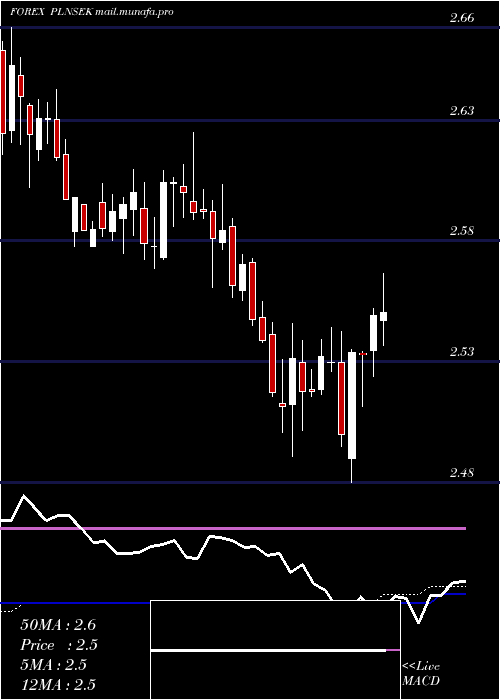This screenshot has height=700, width=500.
Task: Click the '5MA : 2.5' readout
Action: [54, 665]
